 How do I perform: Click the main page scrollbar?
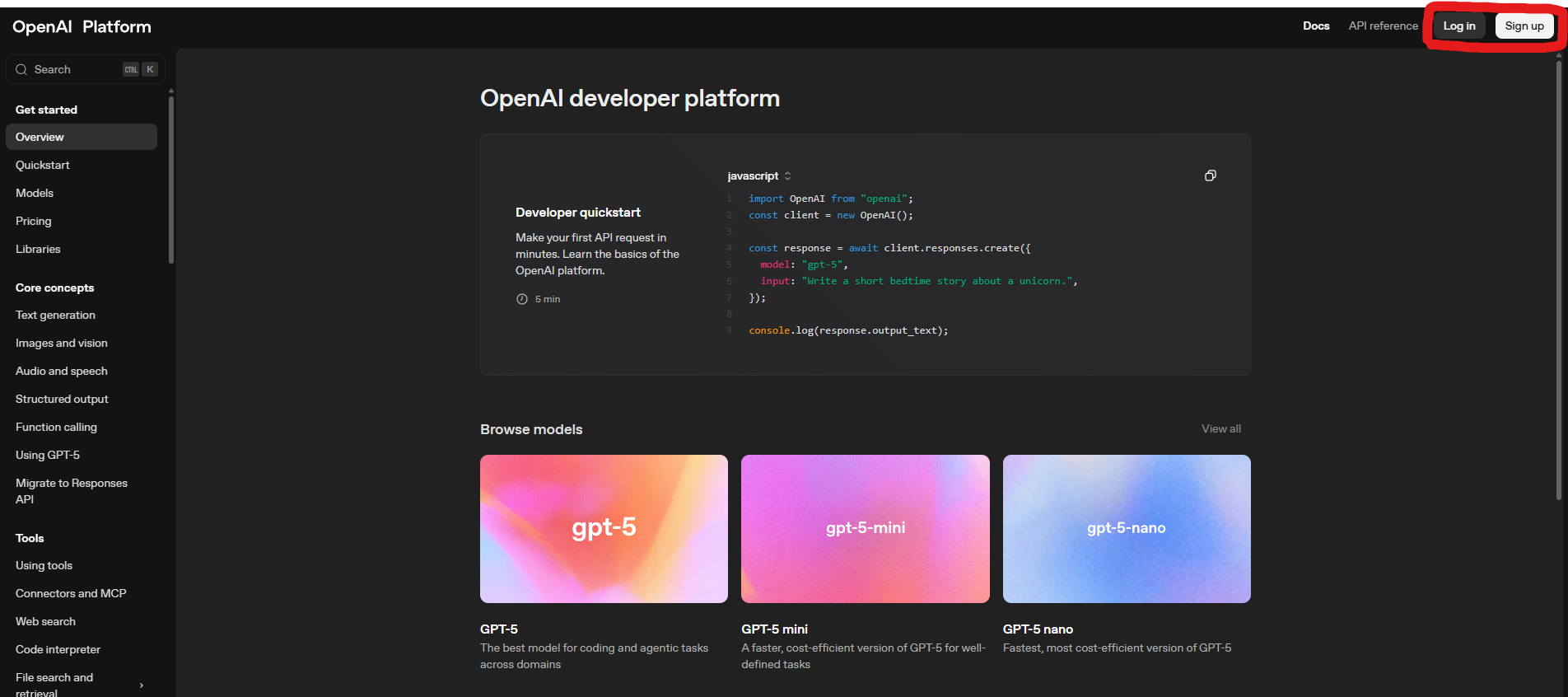[x=1559, y=280]
